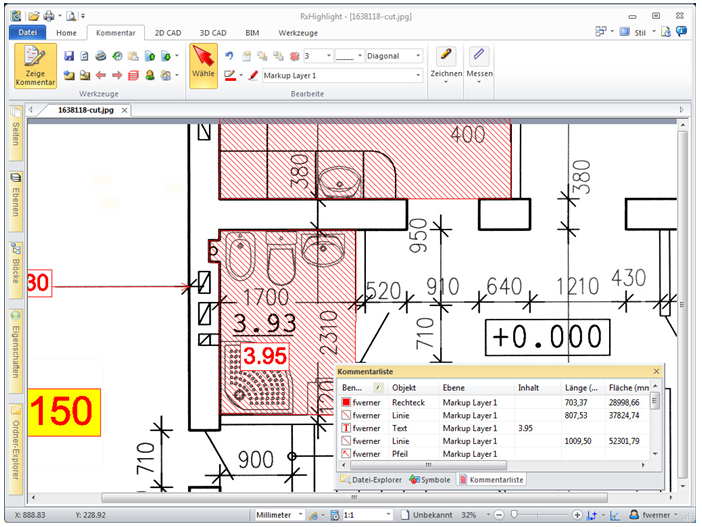Click the save markup icon in Werkzeuge
The height and width of the screenshot is (527, 702).
[x=68, y=56]
